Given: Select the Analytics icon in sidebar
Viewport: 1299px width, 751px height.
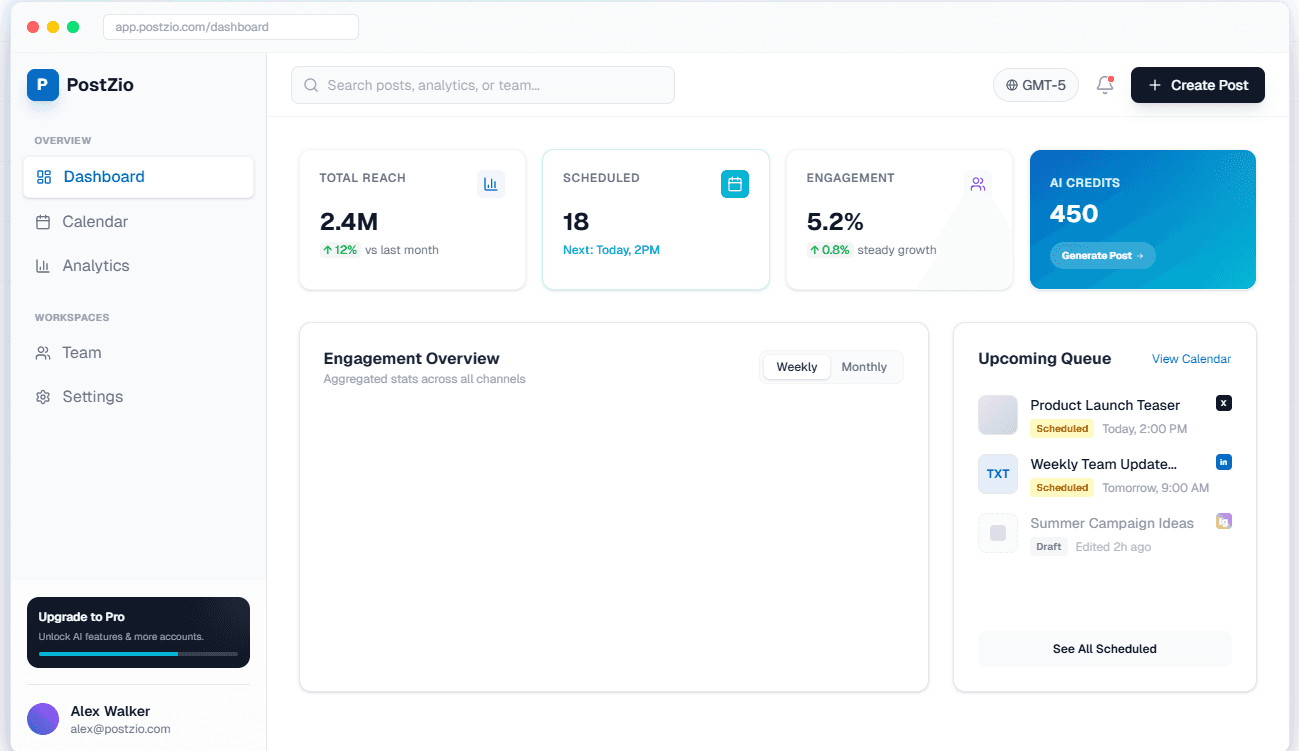Looking at the screenshot, I should pyautogui.click(x=43, y=265).
